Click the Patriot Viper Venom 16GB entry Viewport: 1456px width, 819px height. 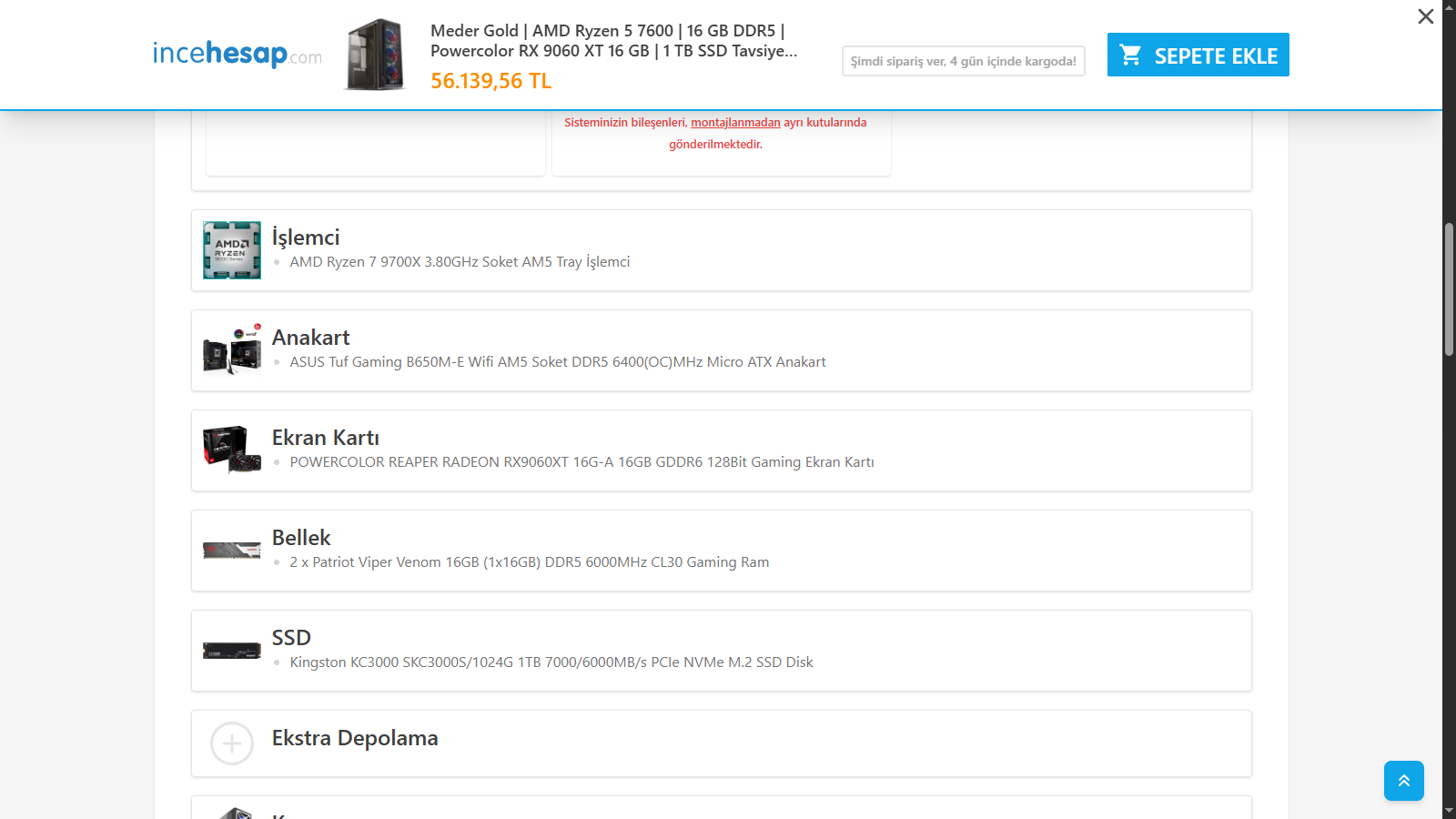pyautogui.click(x=530, y=562)
